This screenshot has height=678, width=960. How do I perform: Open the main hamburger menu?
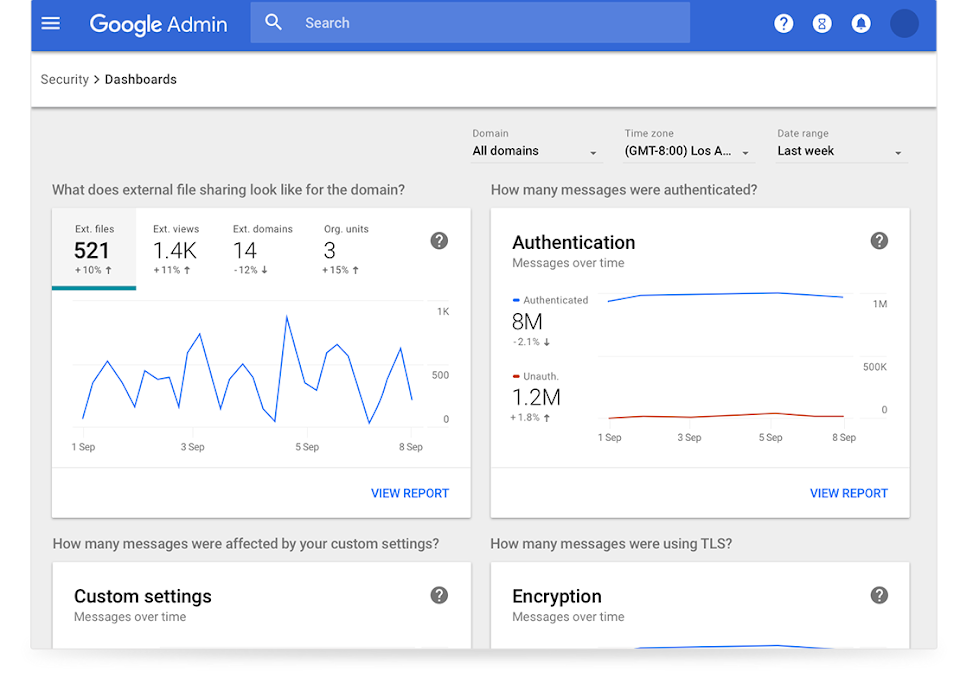click(x=50, y=23)
